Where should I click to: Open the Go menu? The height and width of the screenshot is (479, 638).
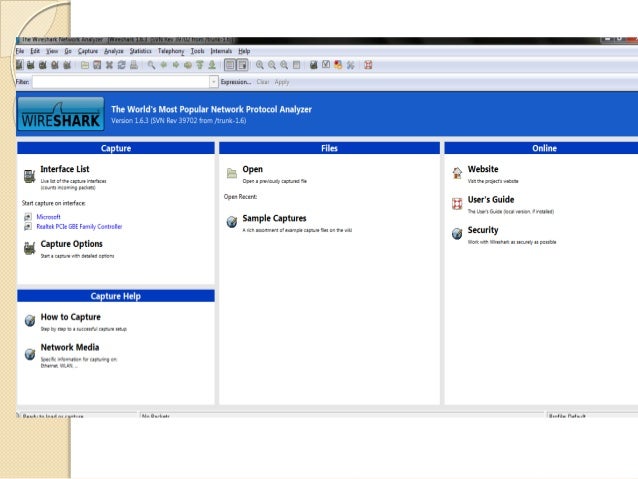click(x=68, y=51)
